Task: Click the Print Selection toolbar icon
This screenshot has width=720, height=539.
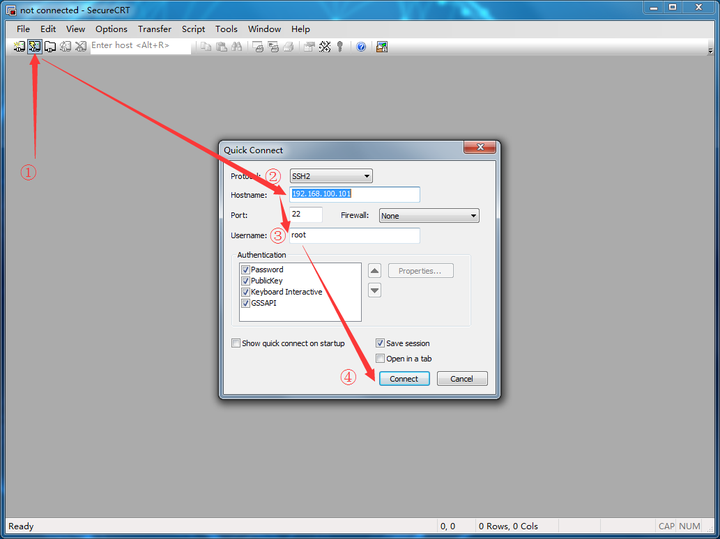Action: click(273, 46)
